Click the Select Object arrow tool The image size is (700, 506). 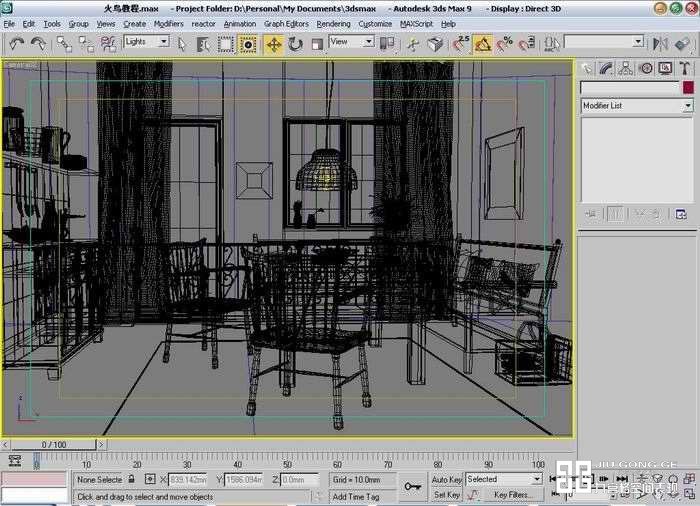(x=181, y=44)
